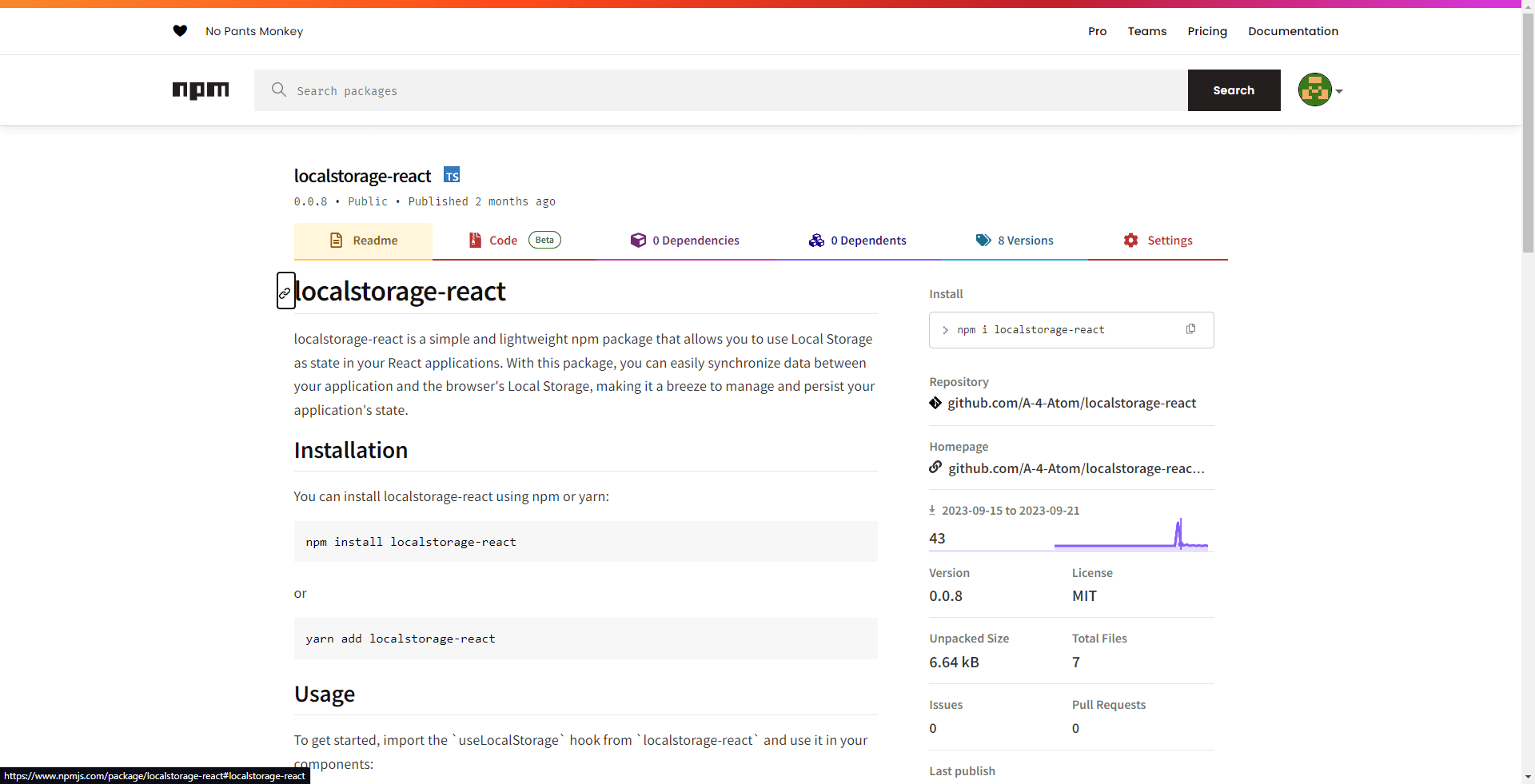The image size is (1535, 784).
Task: Click the black Search button
Action: click(x=1234, y=90)
